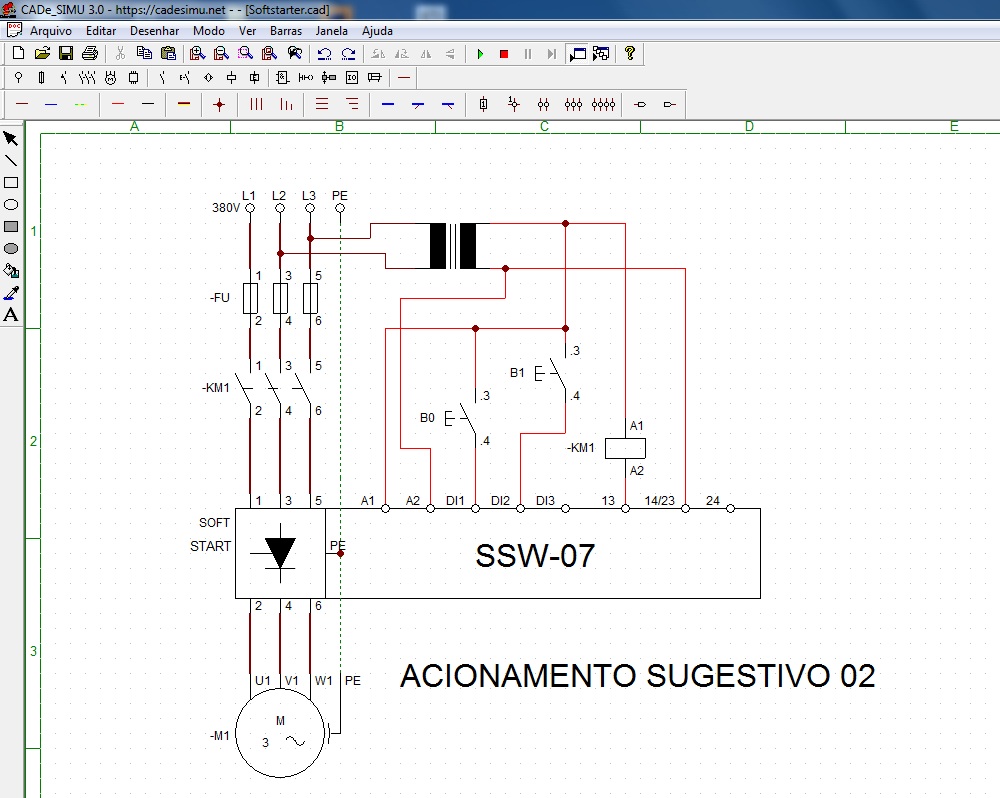1000x798 pixels.
Task: Pause the running simulation
Action: point(528,54)
